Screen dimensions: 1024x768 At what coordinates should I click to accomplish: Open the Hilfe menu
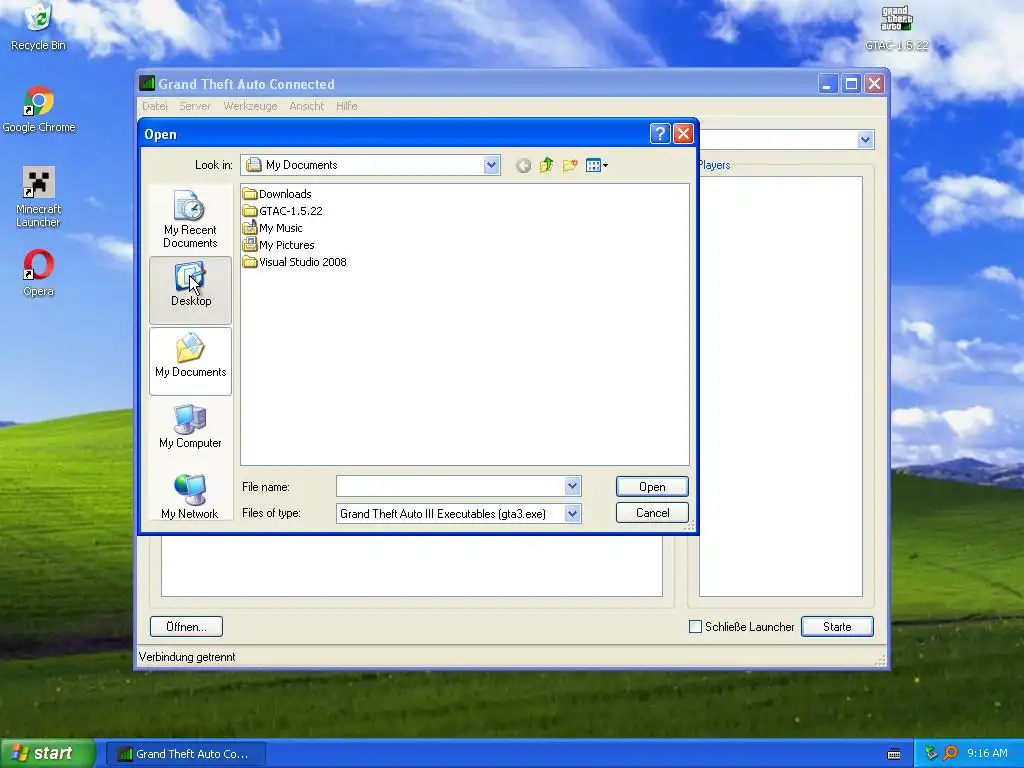pyautogui.click(x=346, y=106)
